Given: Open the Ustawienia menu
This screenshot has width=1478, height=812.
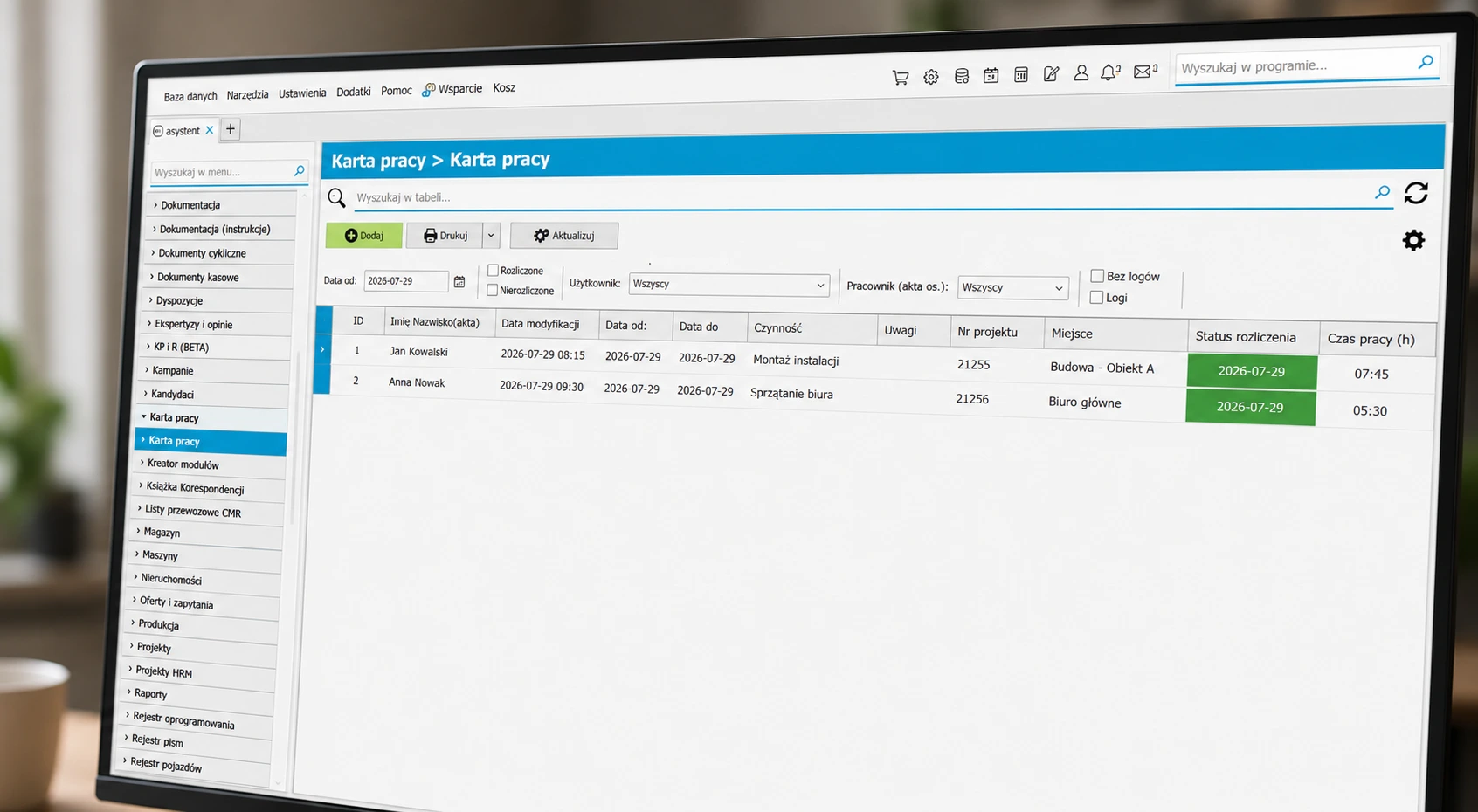Looking at the screenshot, I should (302, 93).
